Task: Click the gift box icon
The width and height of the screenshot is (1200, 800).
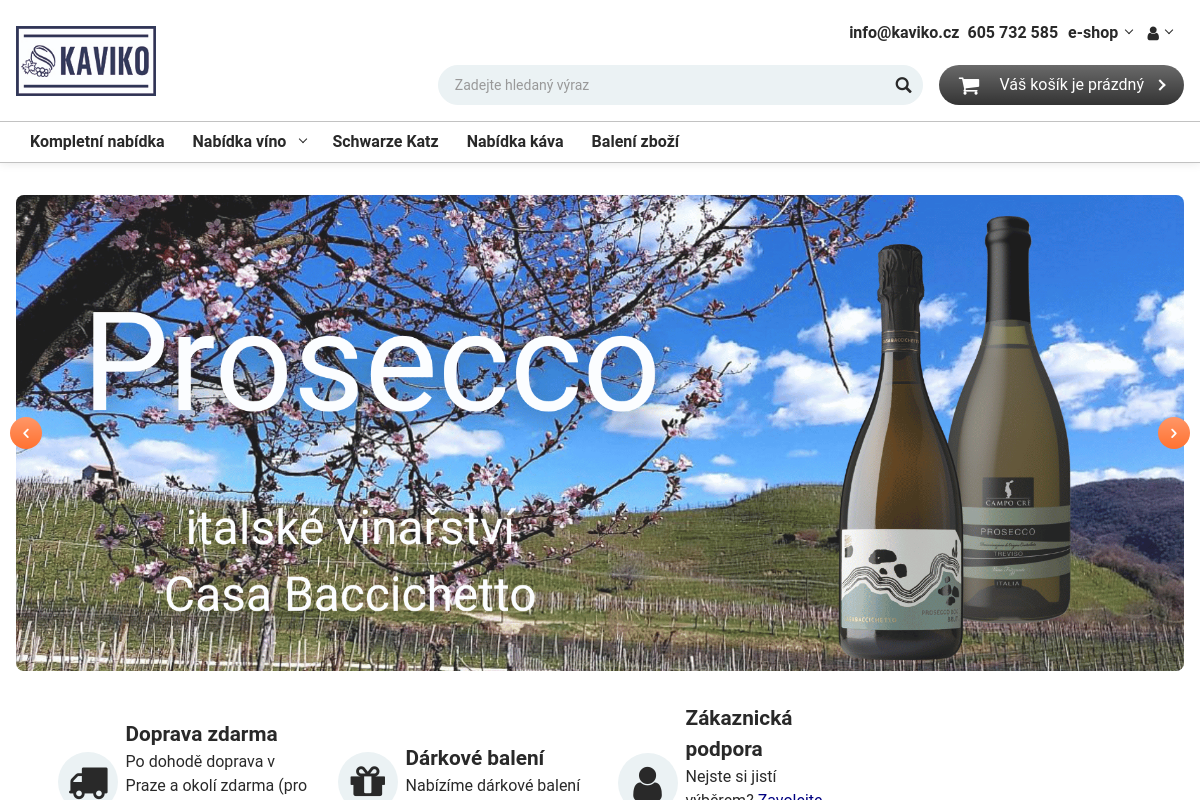Action: 368,780
